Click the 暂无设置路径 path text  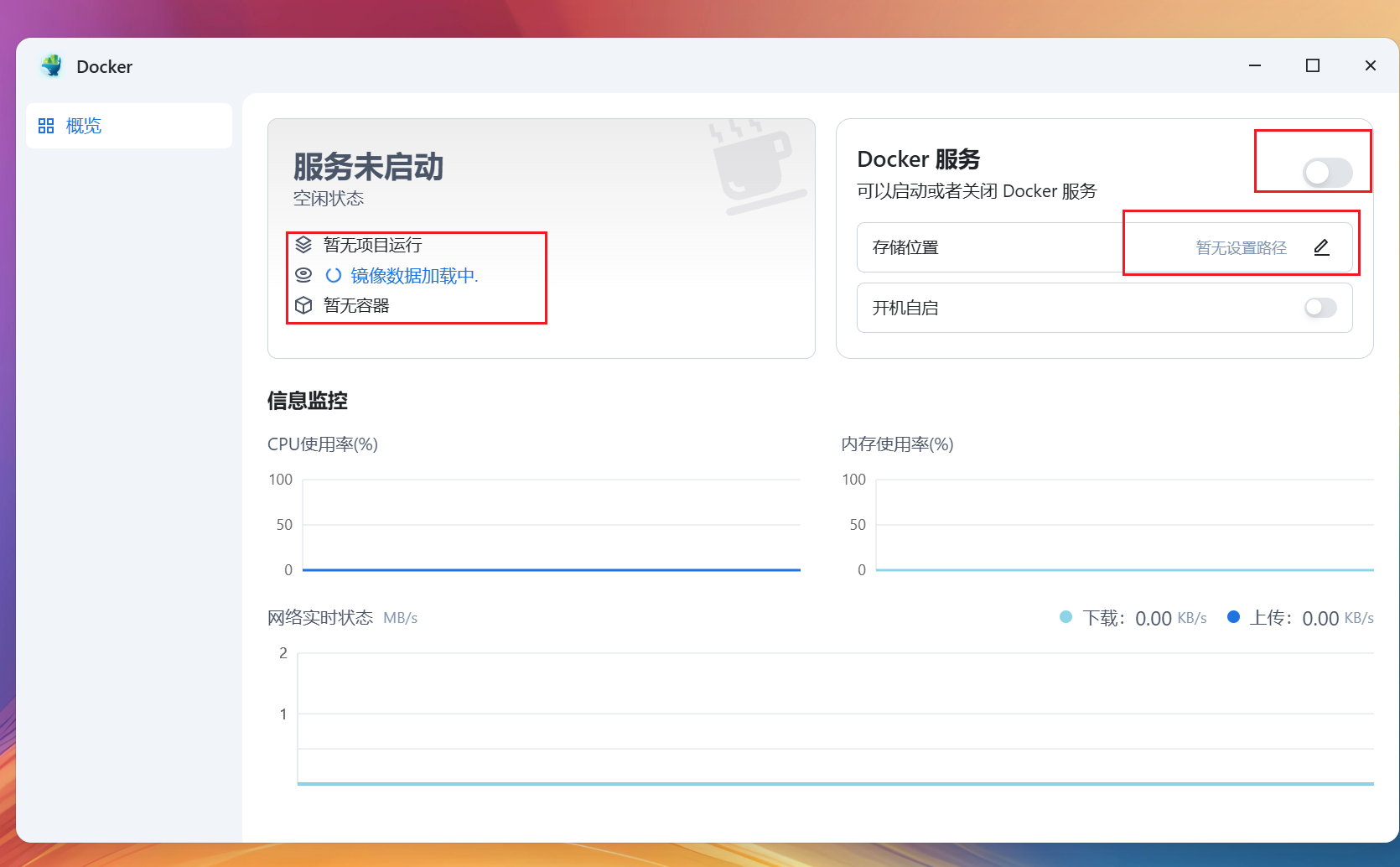pos(1241,248)
